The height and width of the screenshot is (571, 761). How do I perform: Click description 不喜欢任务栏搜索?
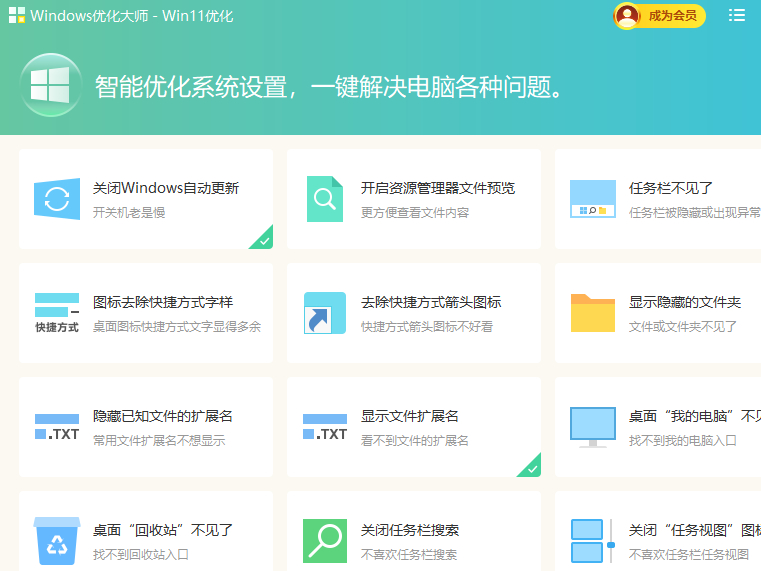[409, 555]
